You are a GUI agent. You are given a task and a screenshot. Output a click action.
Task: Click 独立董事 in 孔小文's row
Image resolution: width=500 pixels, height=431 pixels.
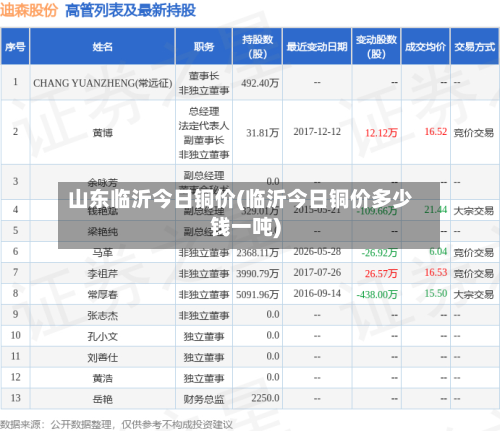point(204,336)
